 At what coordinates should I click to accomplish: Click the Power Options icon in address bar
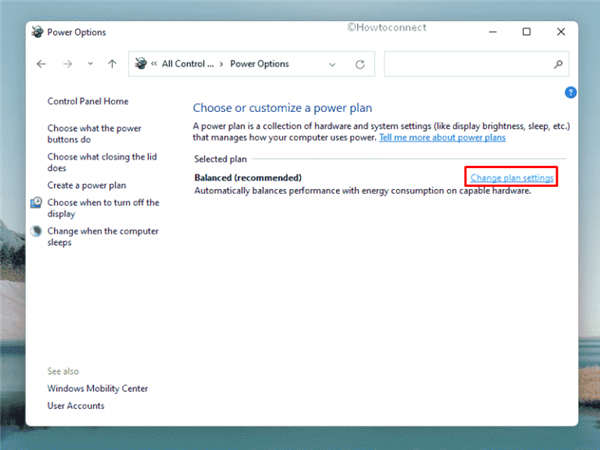click(x=141, y=64)
